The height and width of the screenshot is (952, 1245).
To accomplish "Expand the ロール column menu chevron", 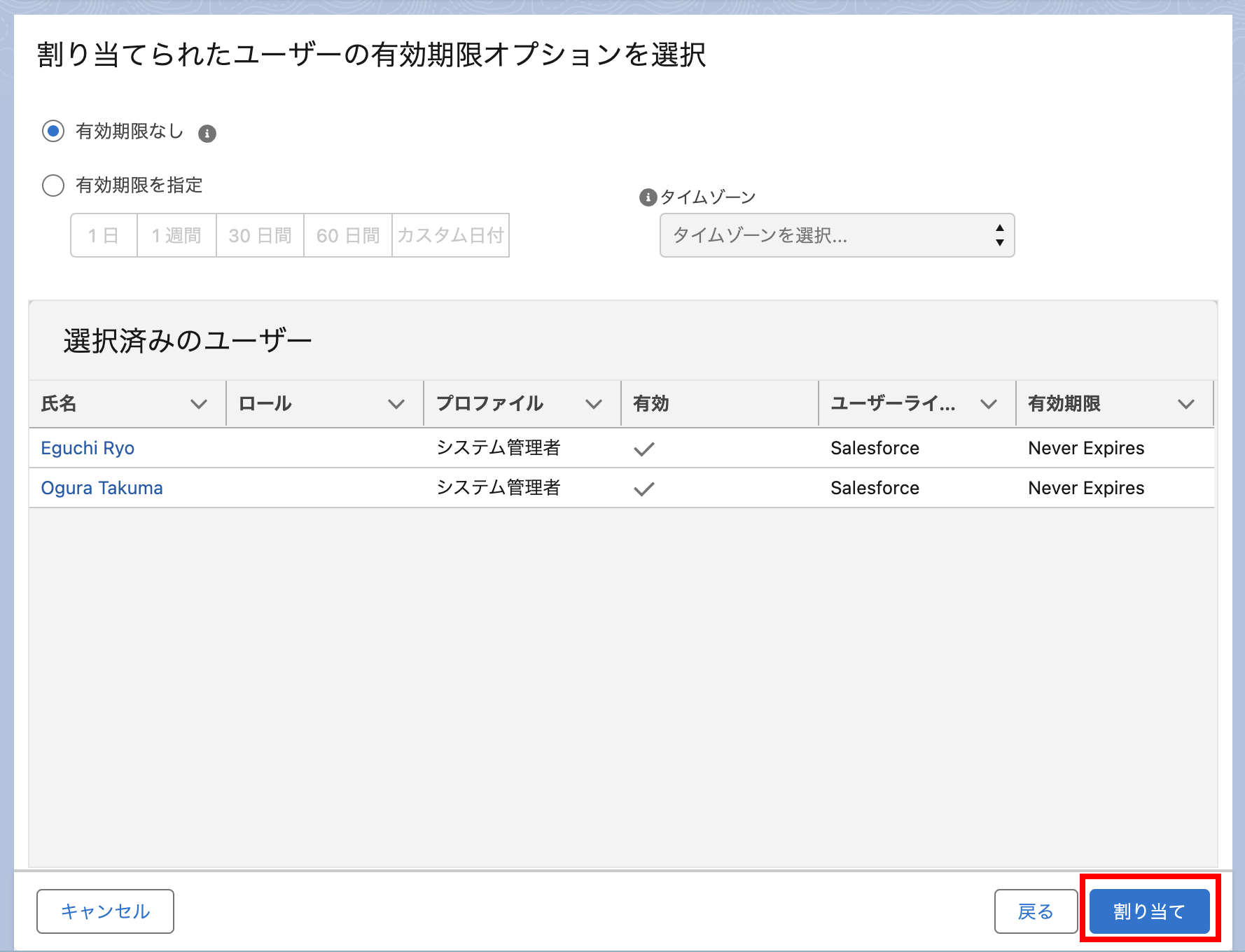I will click(396, 404).
